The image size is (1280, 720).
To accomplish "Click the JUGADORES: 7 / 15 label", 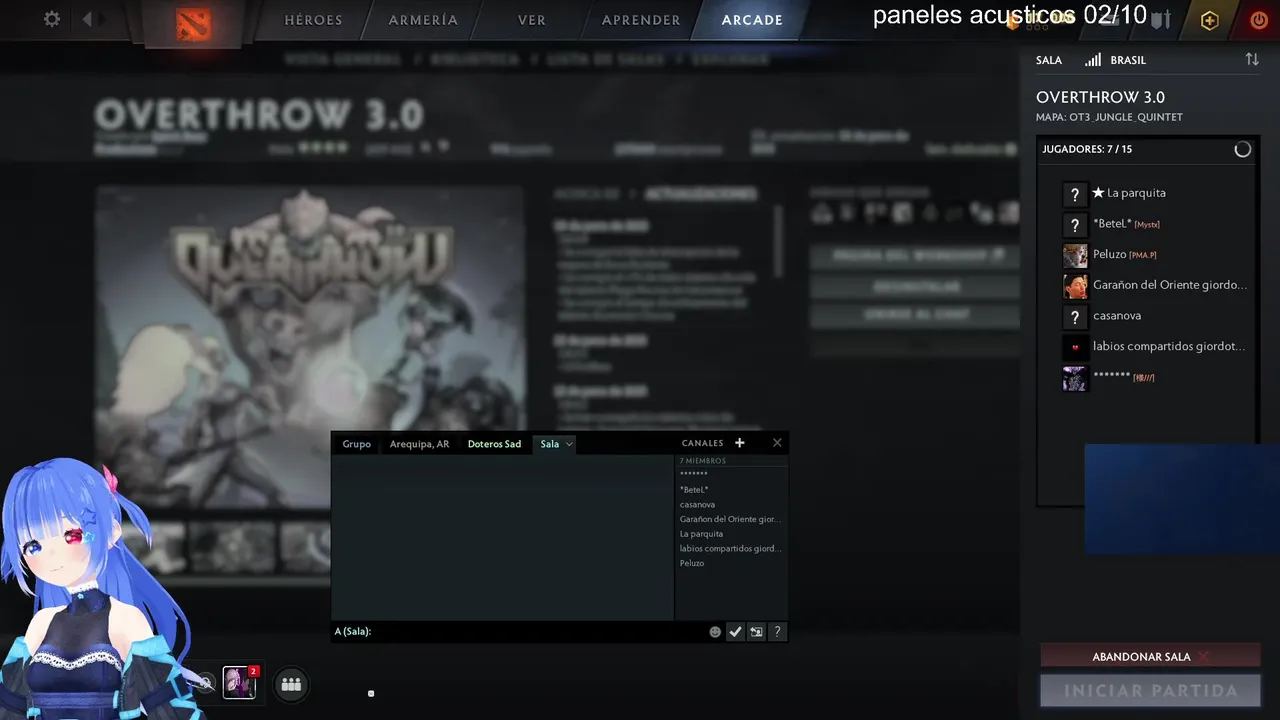I will click(x=1087, y=149).
